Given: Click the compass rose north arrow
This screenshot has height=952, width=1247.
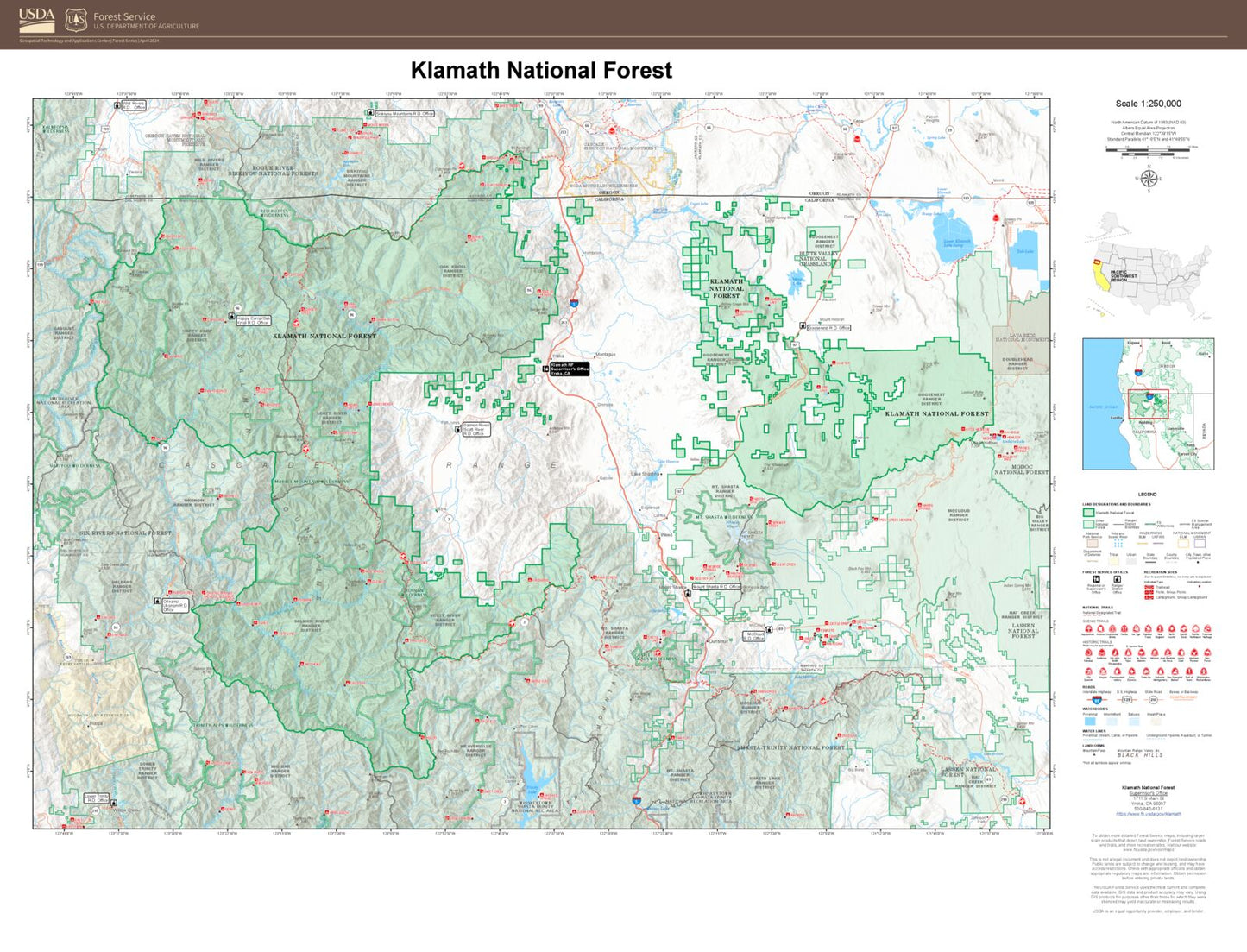Looking at the screenshot, I should pyautogui.click(x=1149, y=178).
